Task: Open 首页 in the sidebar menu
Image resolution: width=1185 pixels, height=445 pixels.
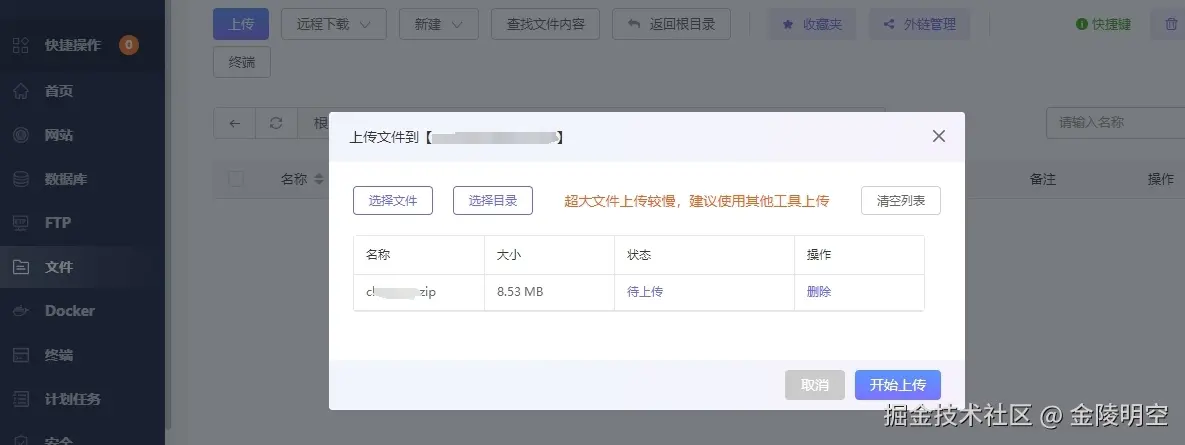Action: 59,91
